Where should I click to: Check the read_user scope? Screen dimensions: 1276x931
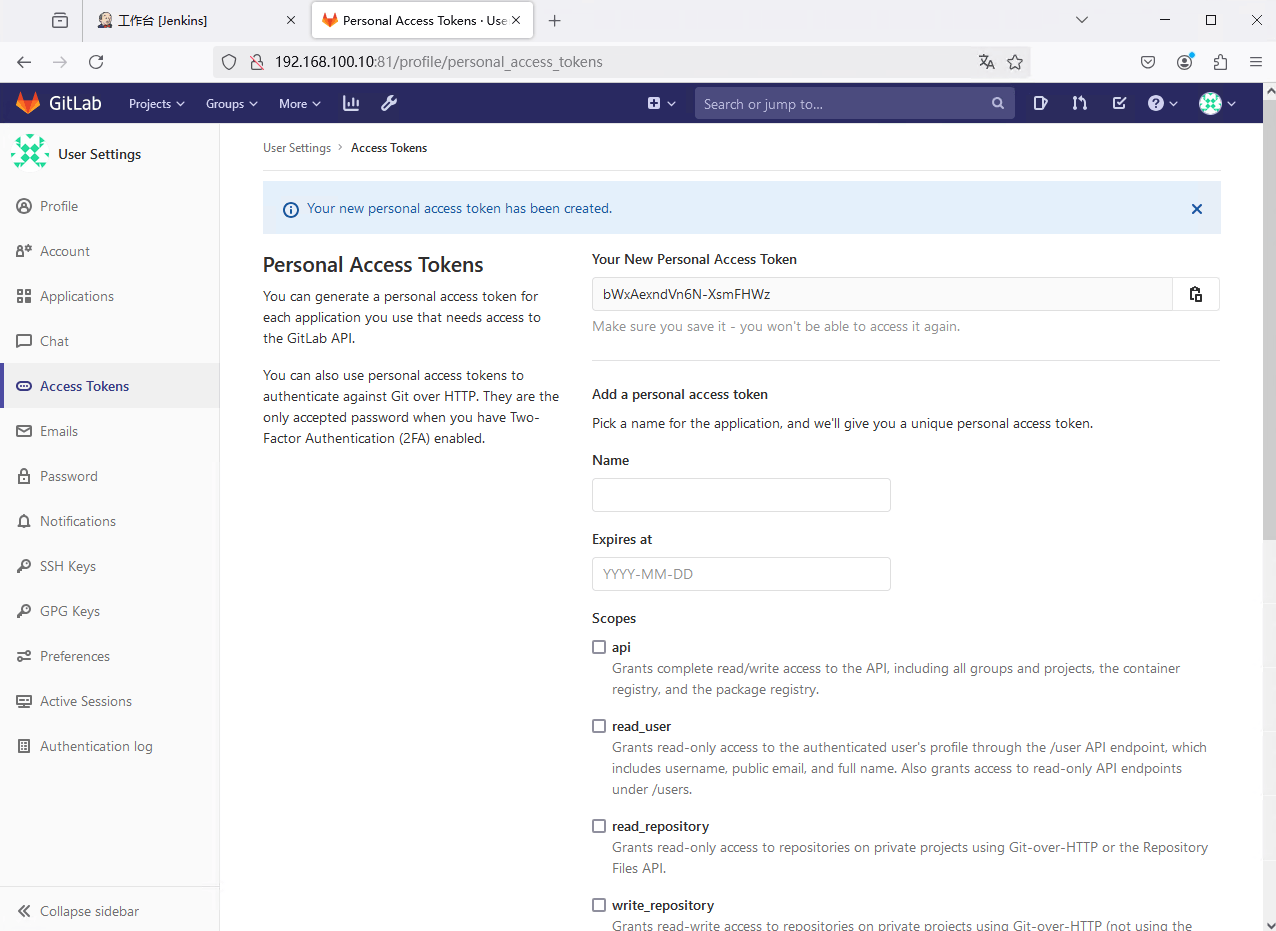(599, 726)
